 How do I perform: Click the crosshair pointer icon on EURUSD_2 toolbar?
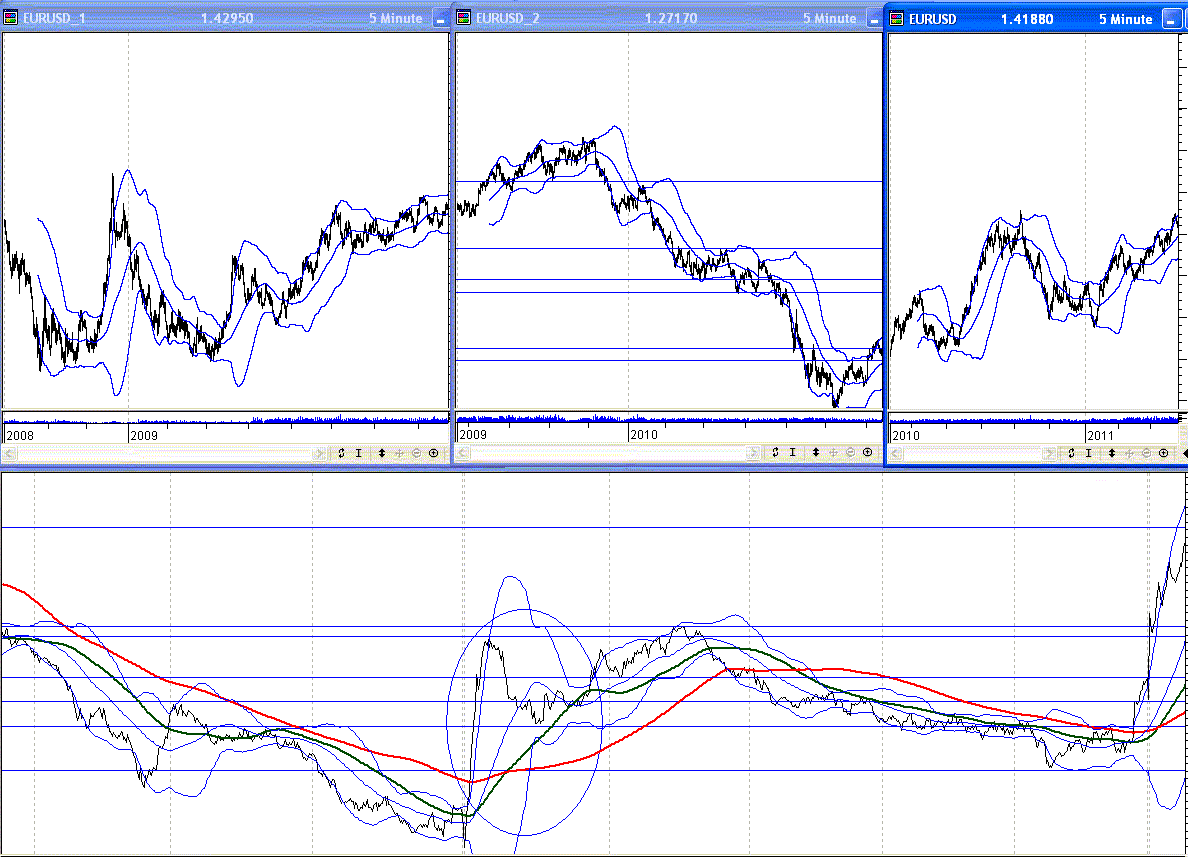click(834, 453)
